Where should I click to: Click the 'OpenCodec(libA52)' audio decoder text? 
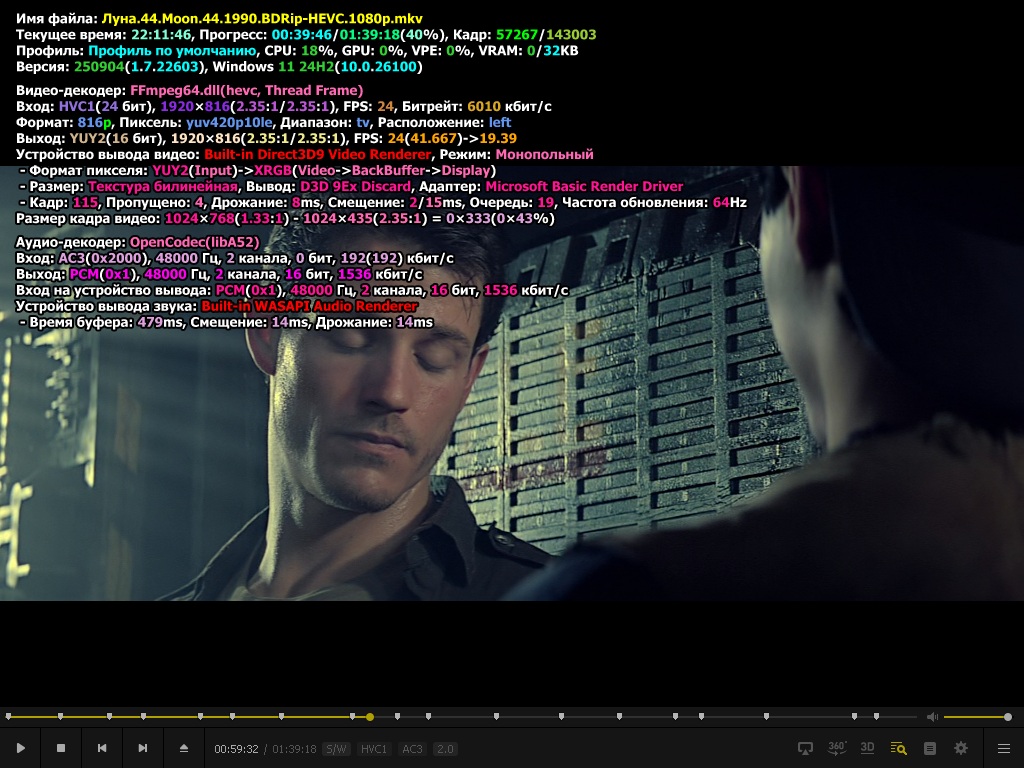pos(195,242)
